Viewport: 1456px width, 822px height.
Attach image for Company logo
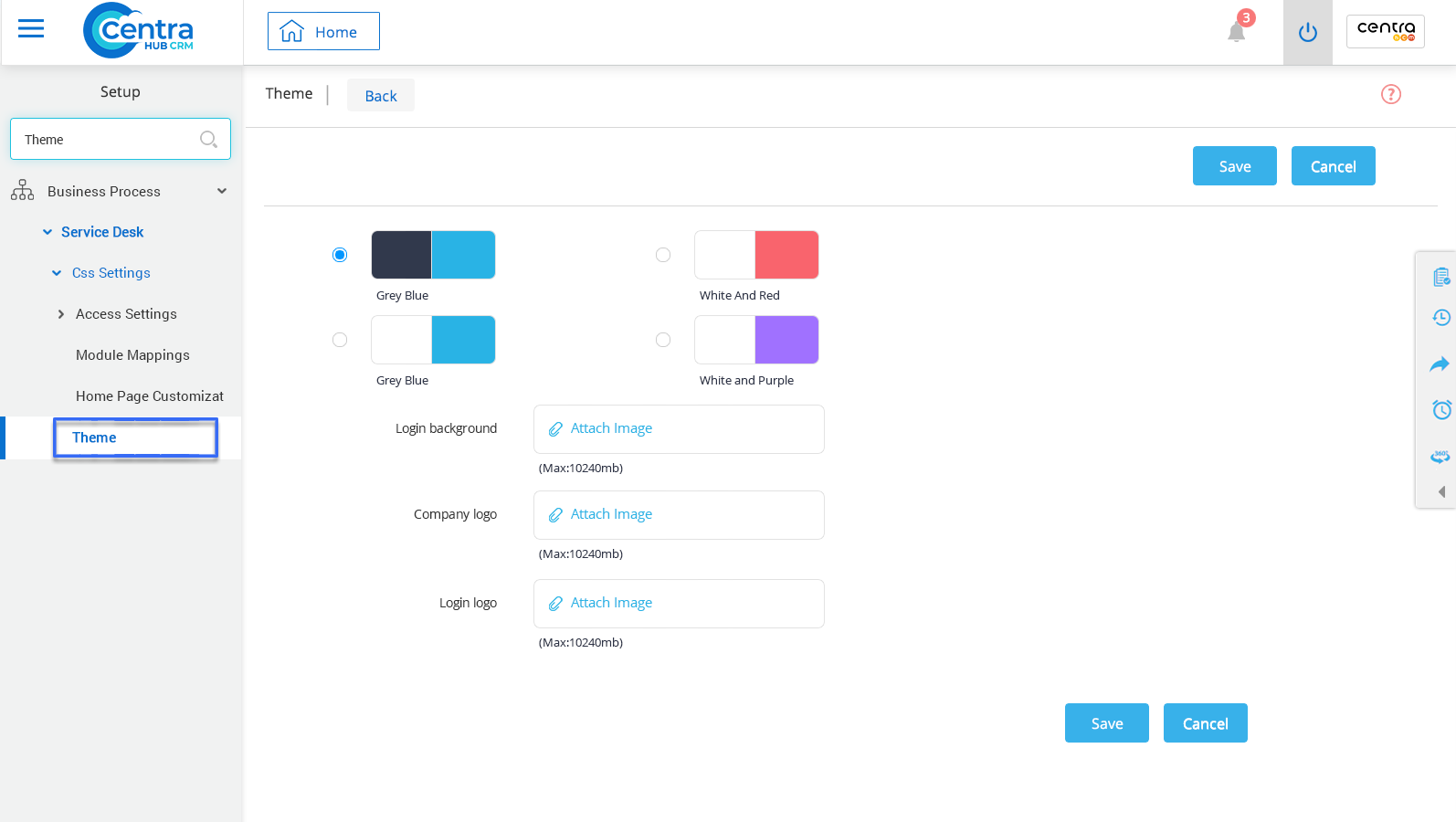pos(679,515)
